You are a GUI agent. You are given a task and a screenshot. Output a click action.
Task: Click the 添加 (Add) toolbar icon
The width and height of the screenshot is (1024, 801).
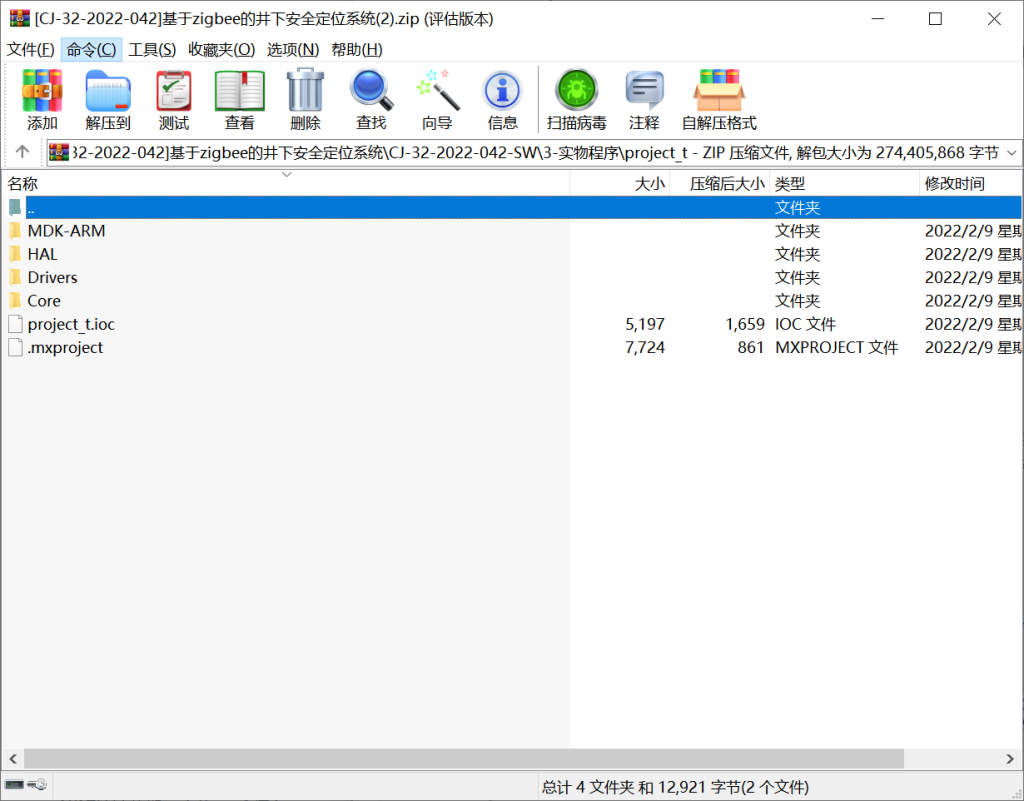coord(42,100)
